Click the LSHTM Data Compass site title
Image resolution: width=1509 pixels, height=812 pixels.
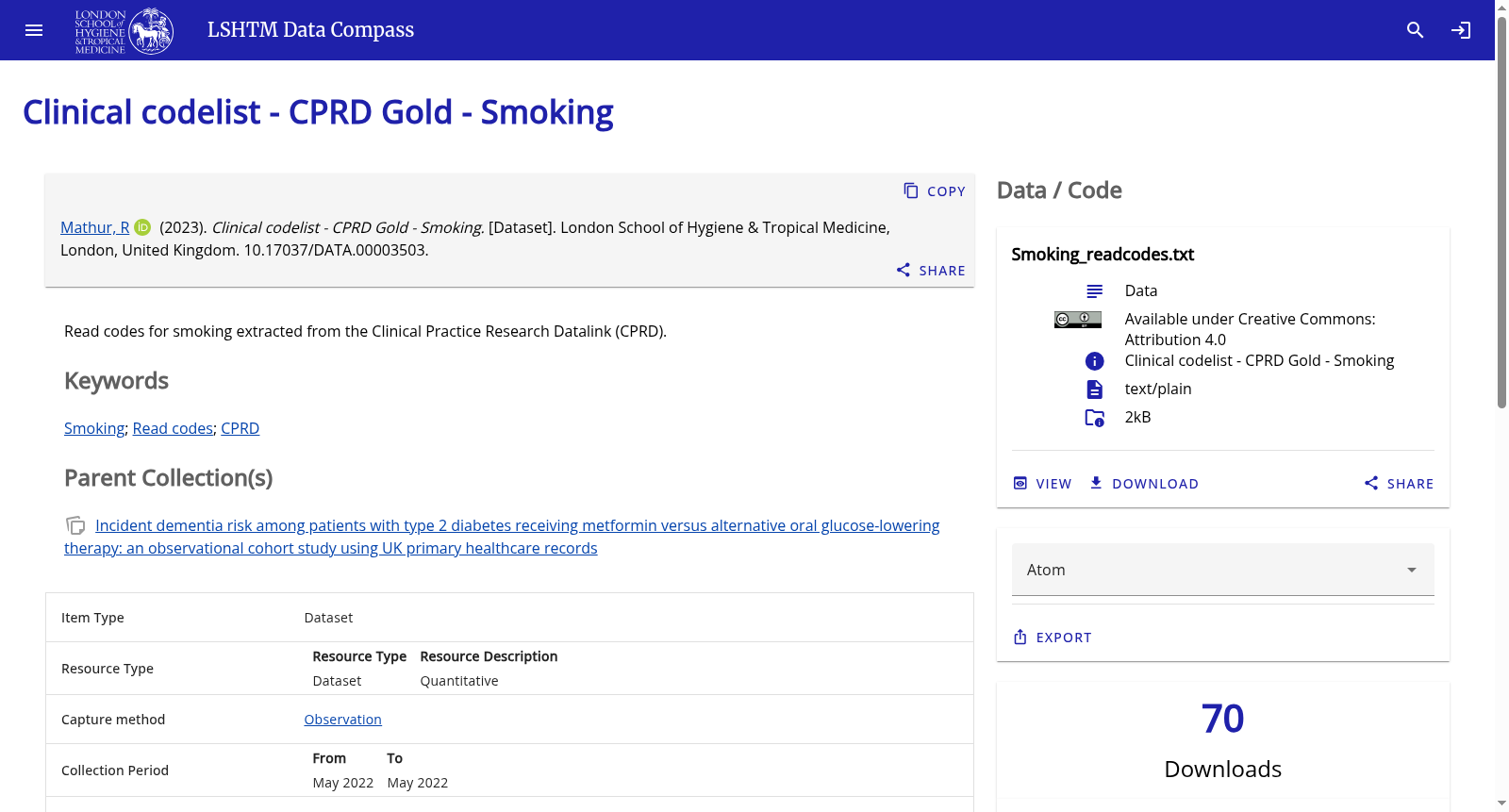coord(310,30)
